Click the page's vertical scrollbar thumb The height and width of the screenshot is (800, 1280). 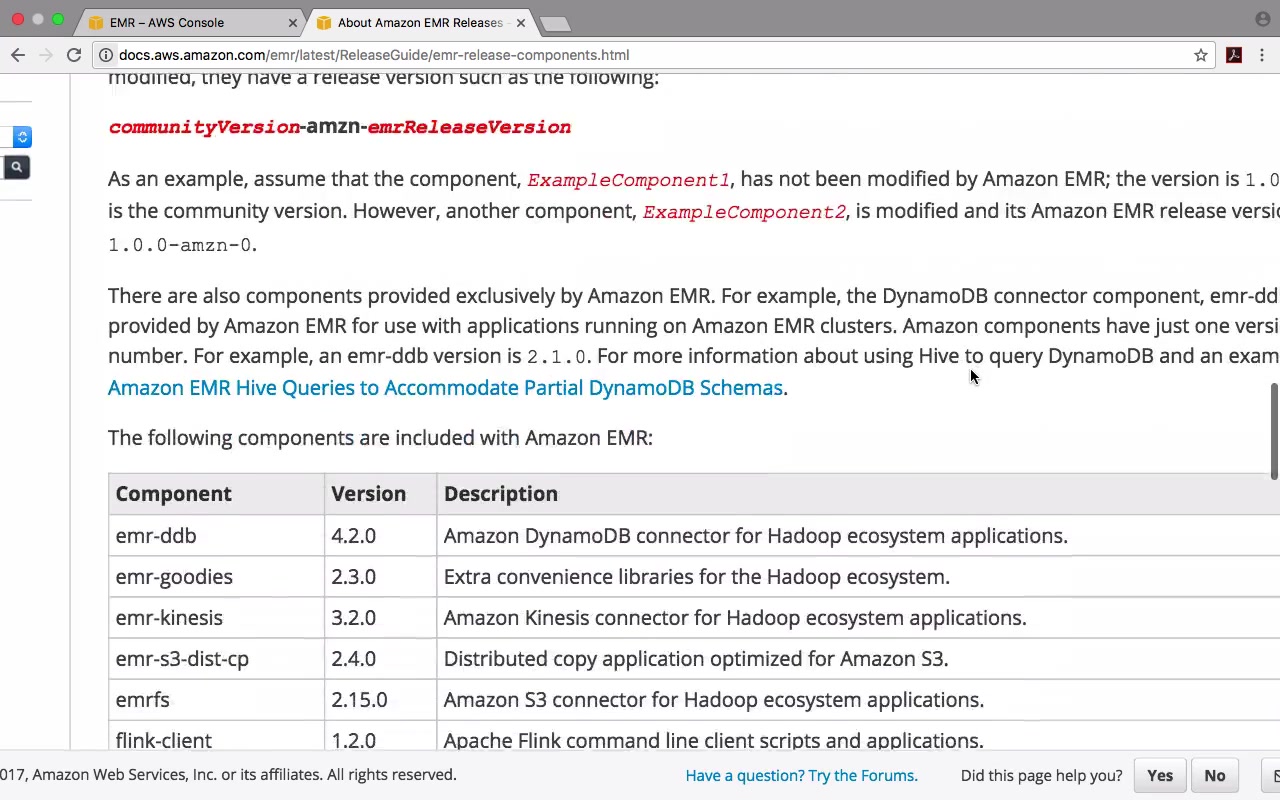pos(1274,430)
